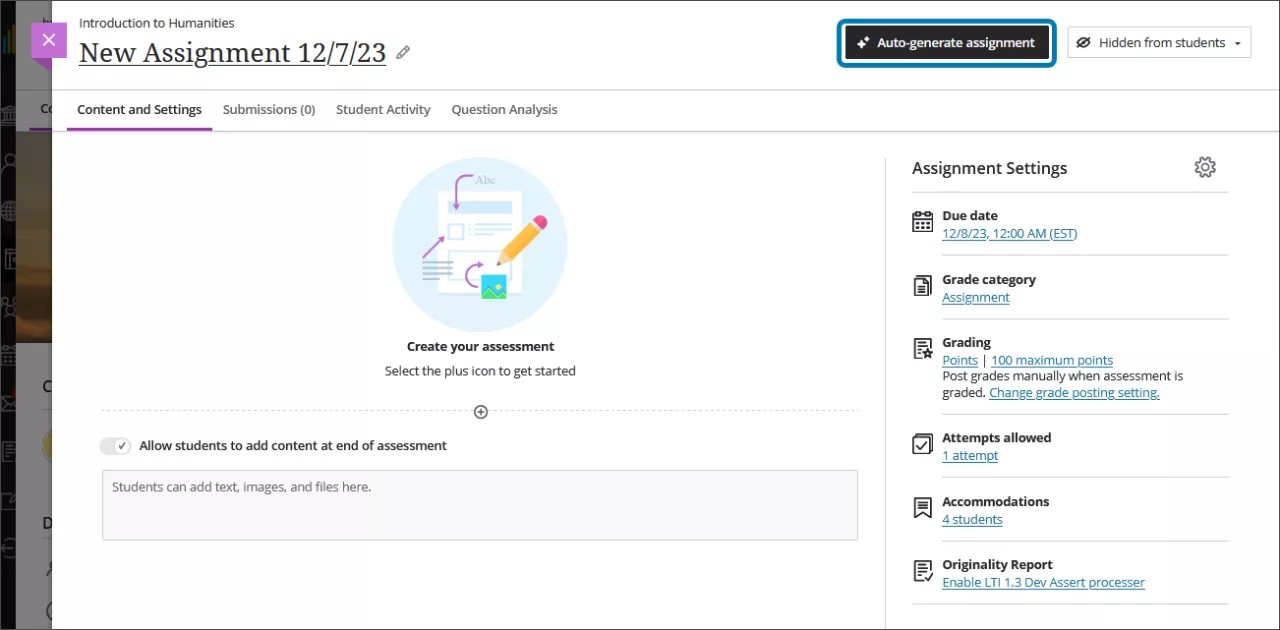This screenshot has height=630, width=1280.
Task: Click the pencil icon to rename the assignment
Action: [x=403, y=52]
